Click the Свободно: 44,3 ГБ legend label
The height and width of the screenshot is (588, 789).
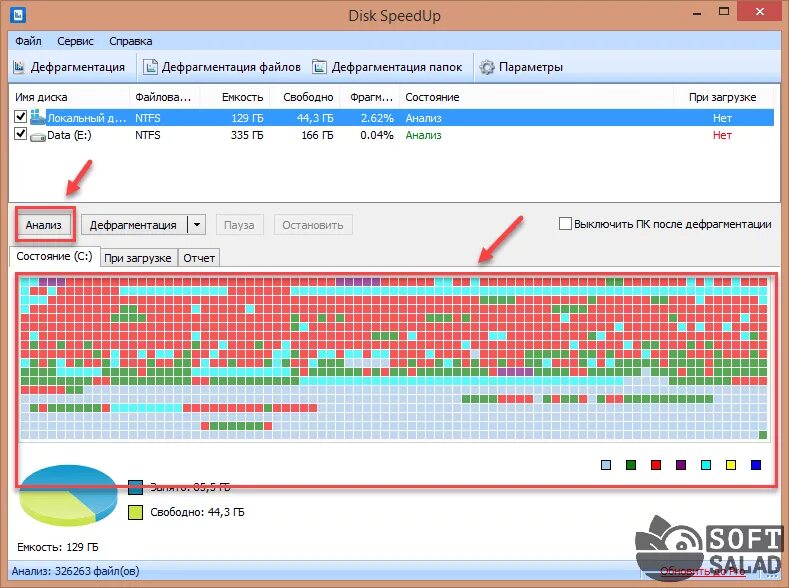click(x=197, y=512)
